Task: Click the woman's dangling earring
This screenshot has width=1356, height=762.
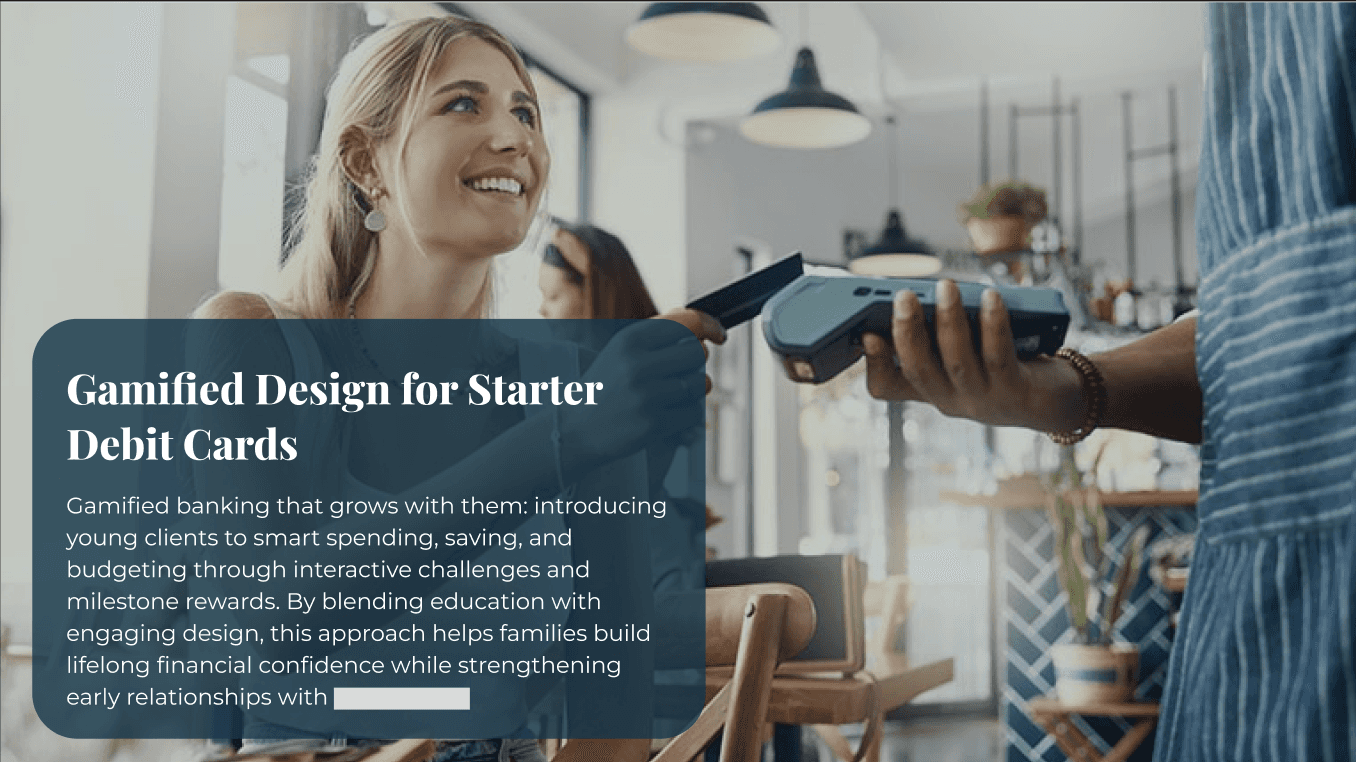Action: tap(375, 212)
